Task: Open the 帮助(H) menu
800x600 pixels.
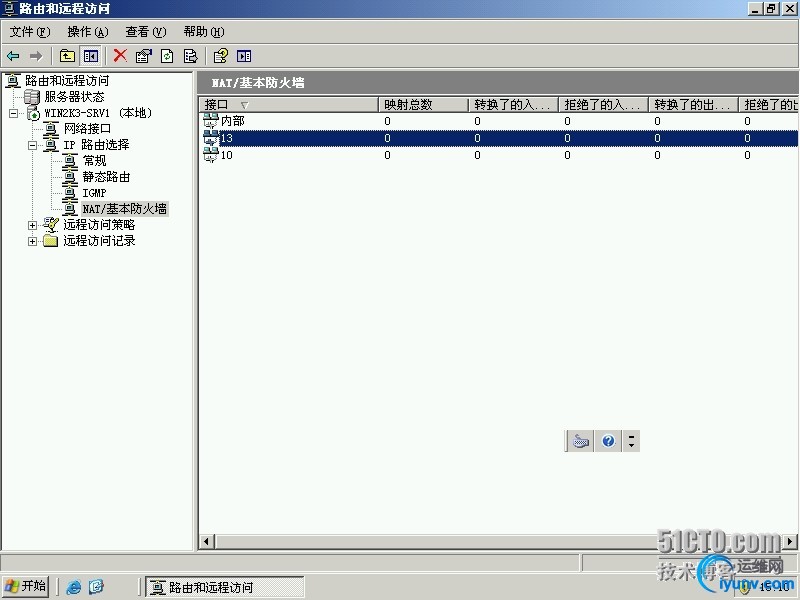Action: pyautogui.click(x=204, y=32)
